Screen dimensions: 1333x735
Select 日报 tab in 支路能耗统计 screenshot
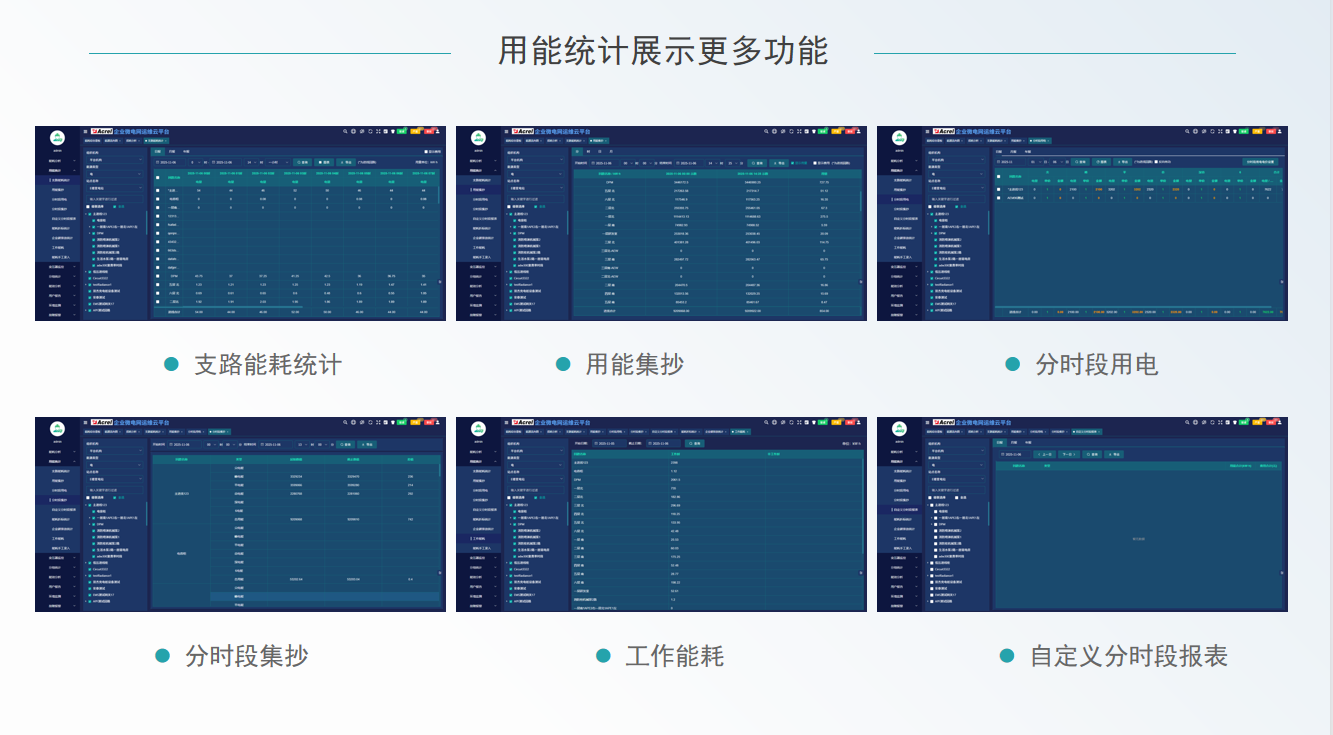[x=158, y=151]
